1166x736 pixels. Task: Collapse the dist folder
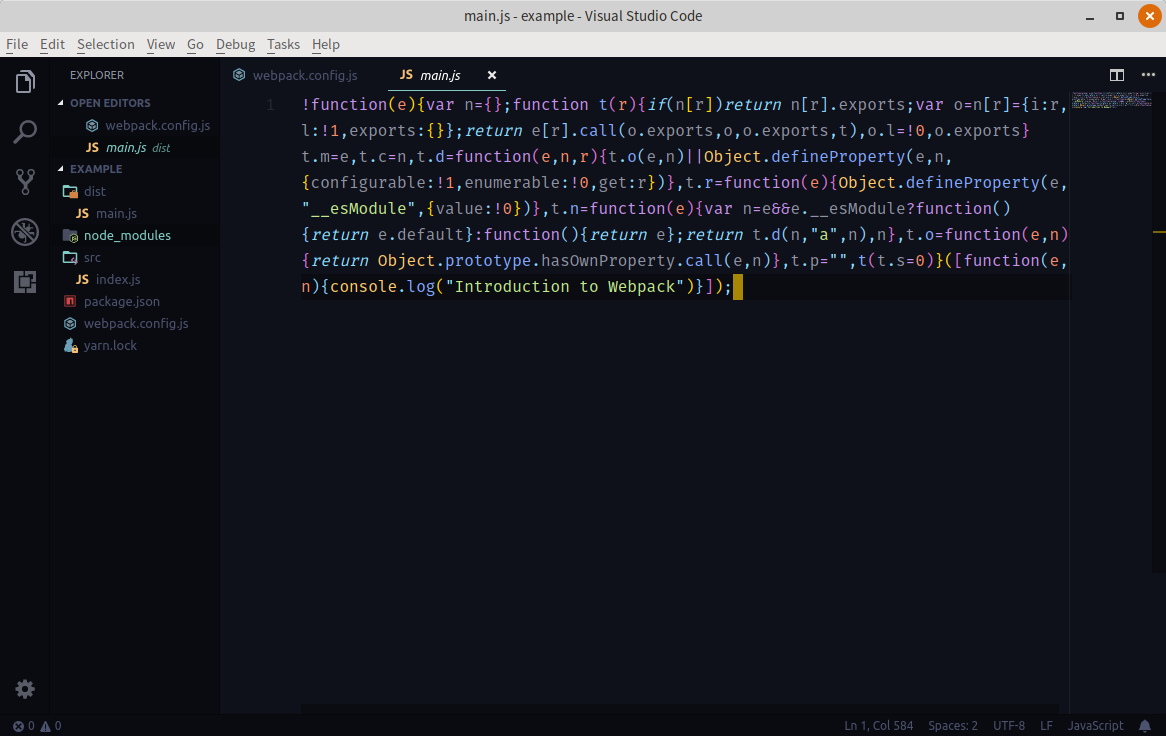pyautogui.click(x=94, y=191)
